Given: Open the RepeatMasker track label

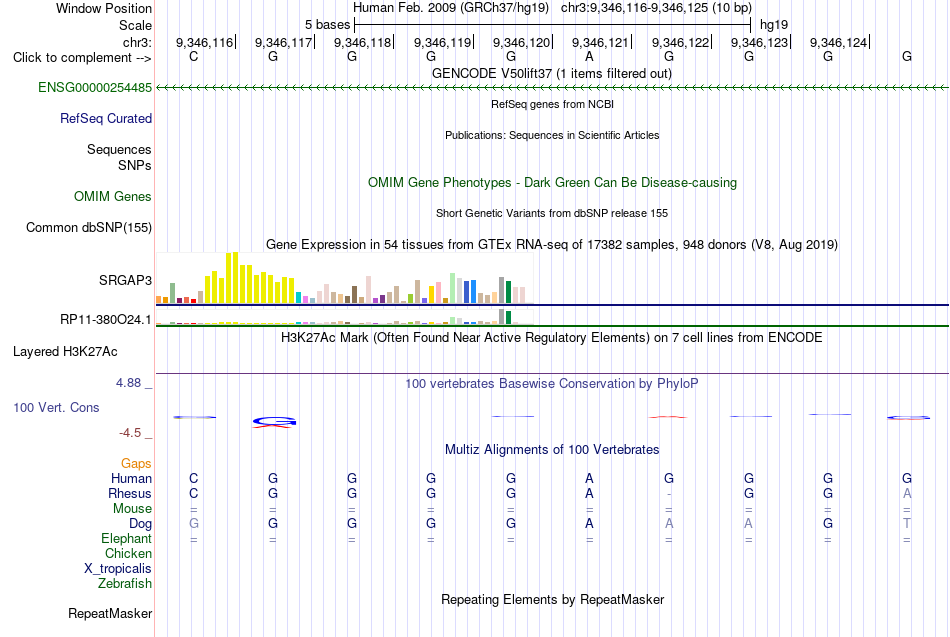Looking at the screenshot, I should 110,614.
